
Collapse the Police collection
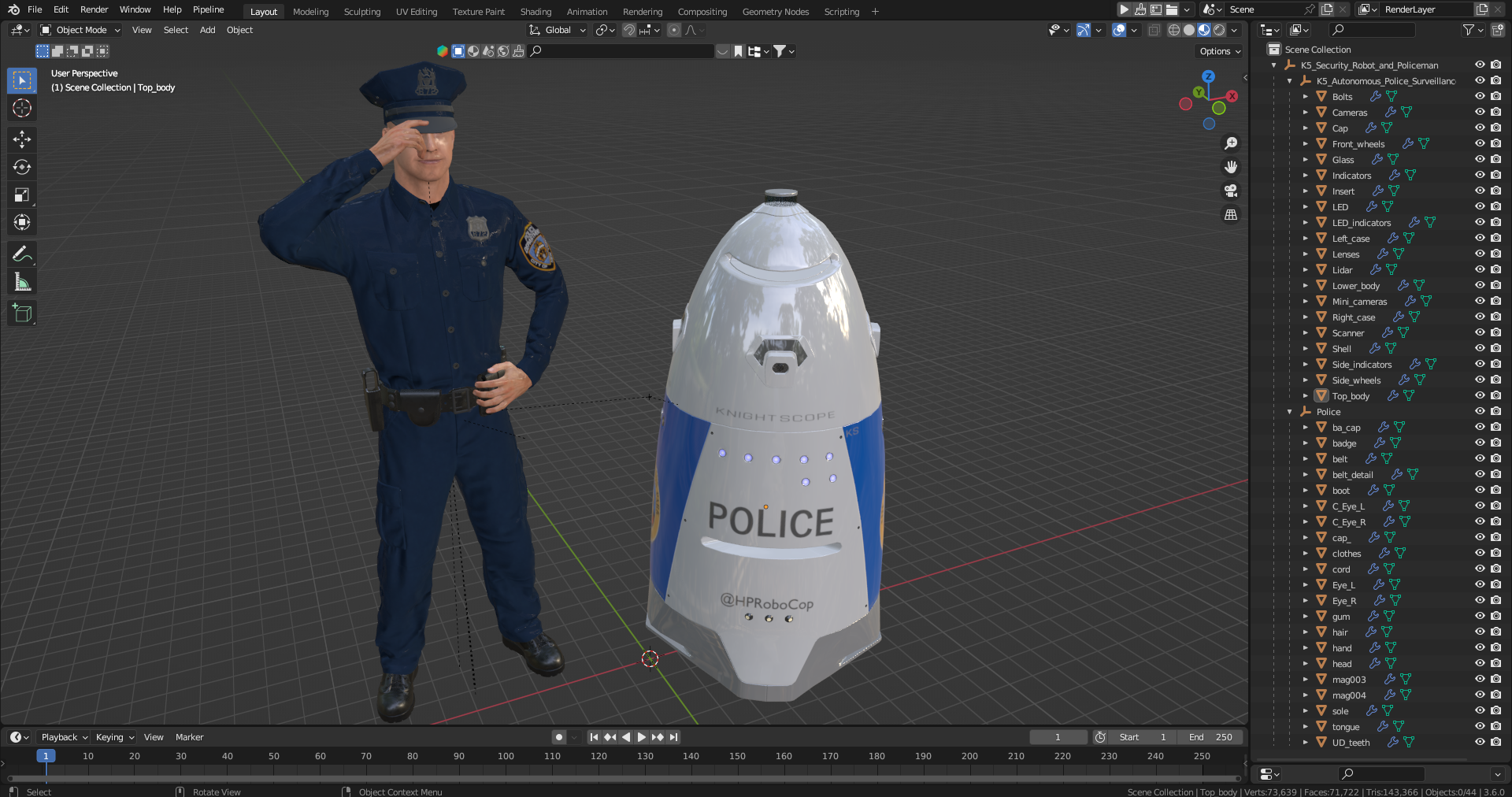click(1289, 412)
